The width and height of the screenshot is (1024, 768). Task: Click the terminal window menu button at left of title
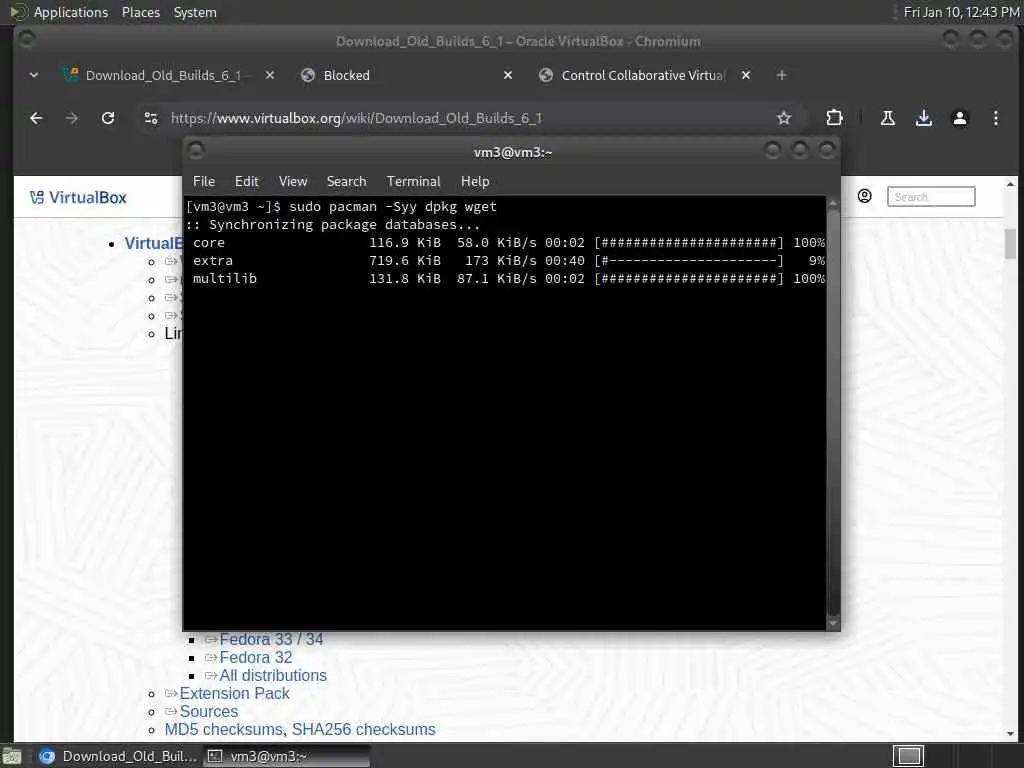tap(196, 152)
